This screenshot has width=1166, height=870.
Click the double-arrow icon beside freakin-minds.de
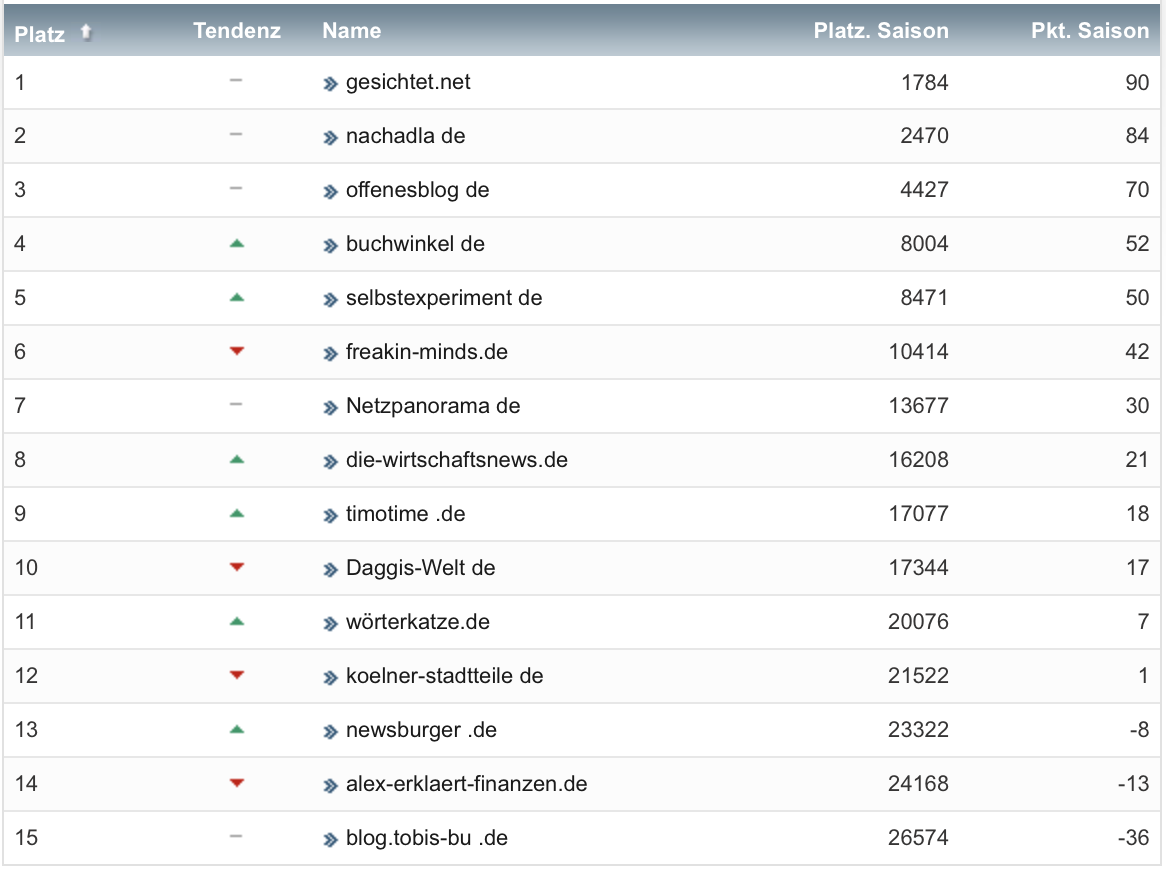click(x=330, y=354)
